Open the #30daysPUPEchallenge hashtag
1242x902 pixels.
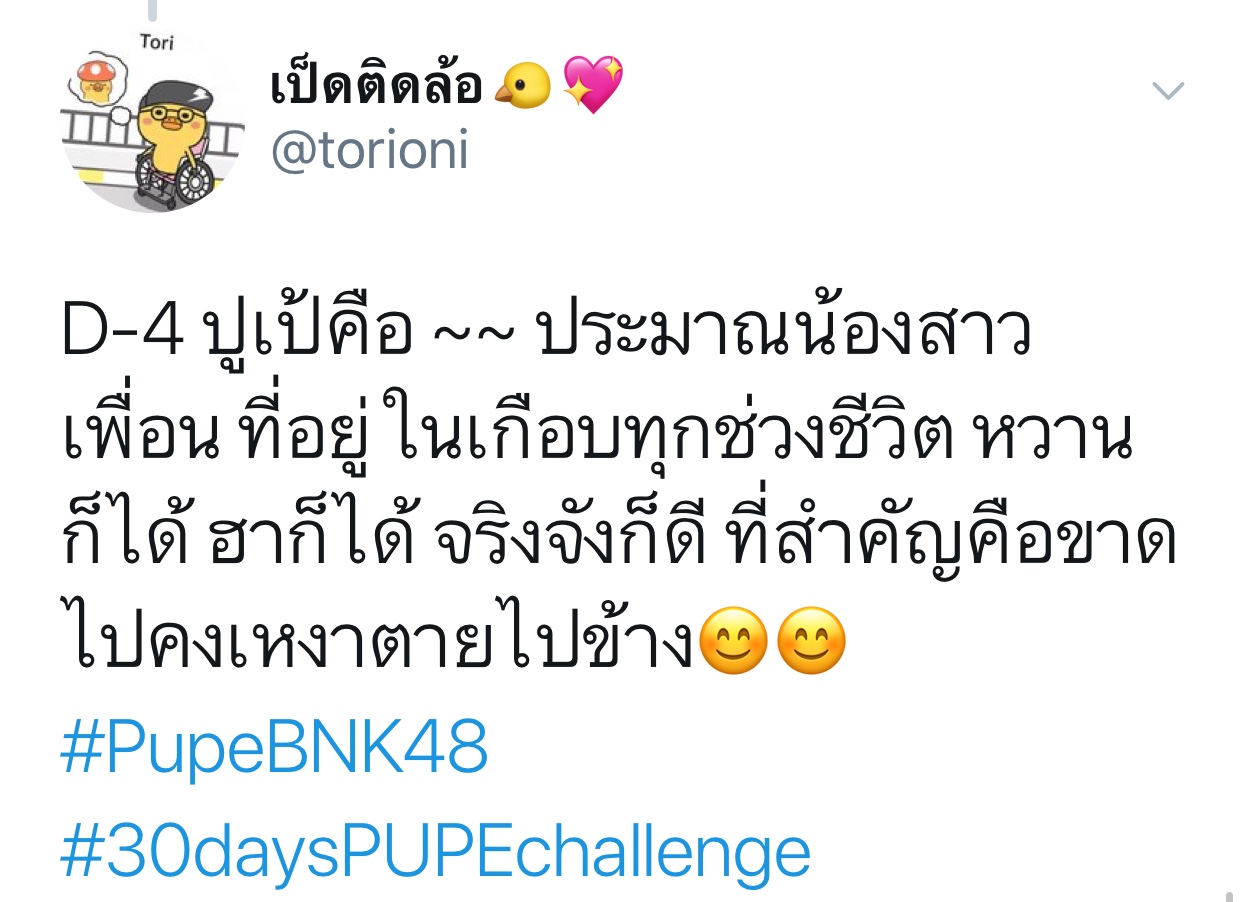(x=436, y=852)
